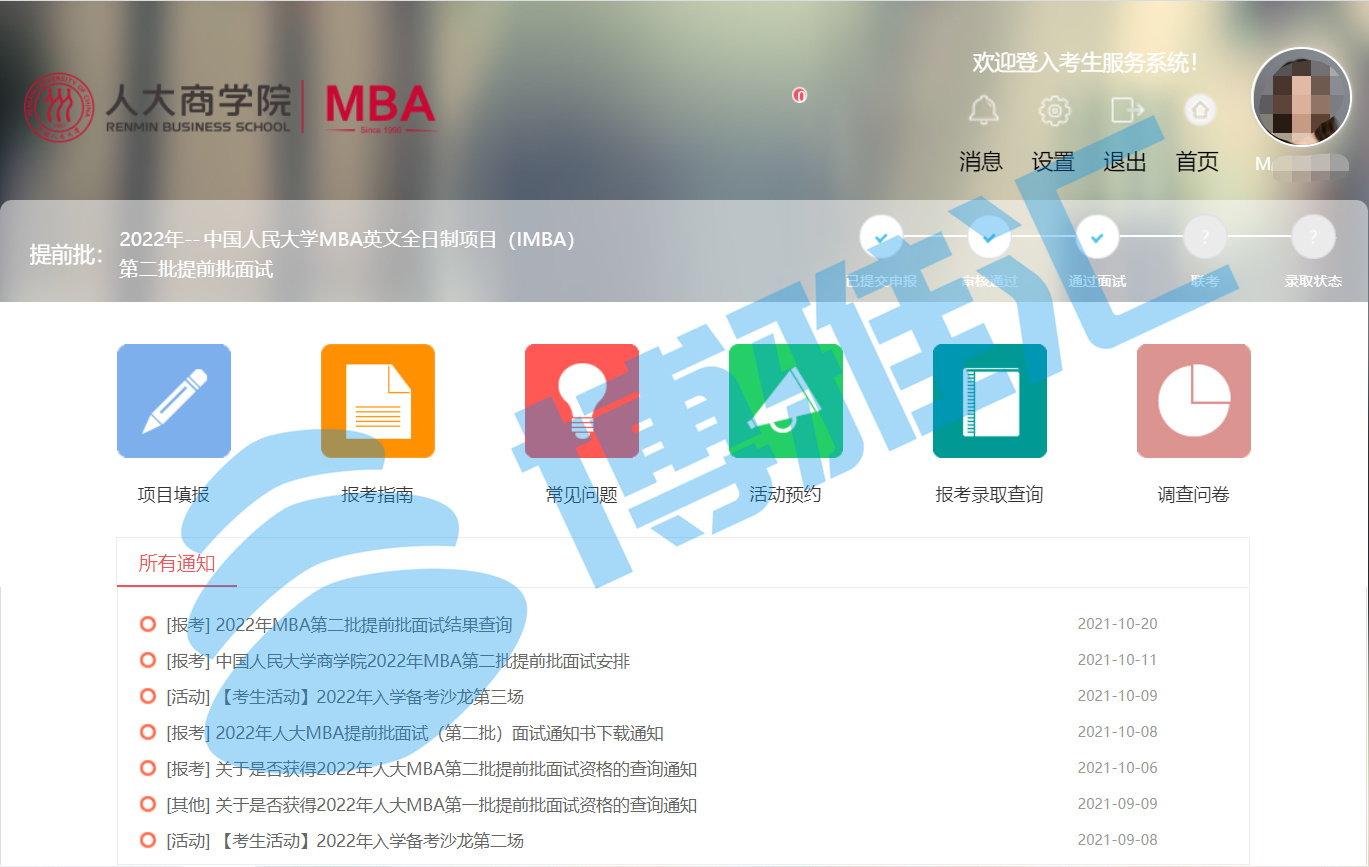This screenshot has height=867, width=1369.
Task: Click the 审核通过 step circle
Action: 989,237
